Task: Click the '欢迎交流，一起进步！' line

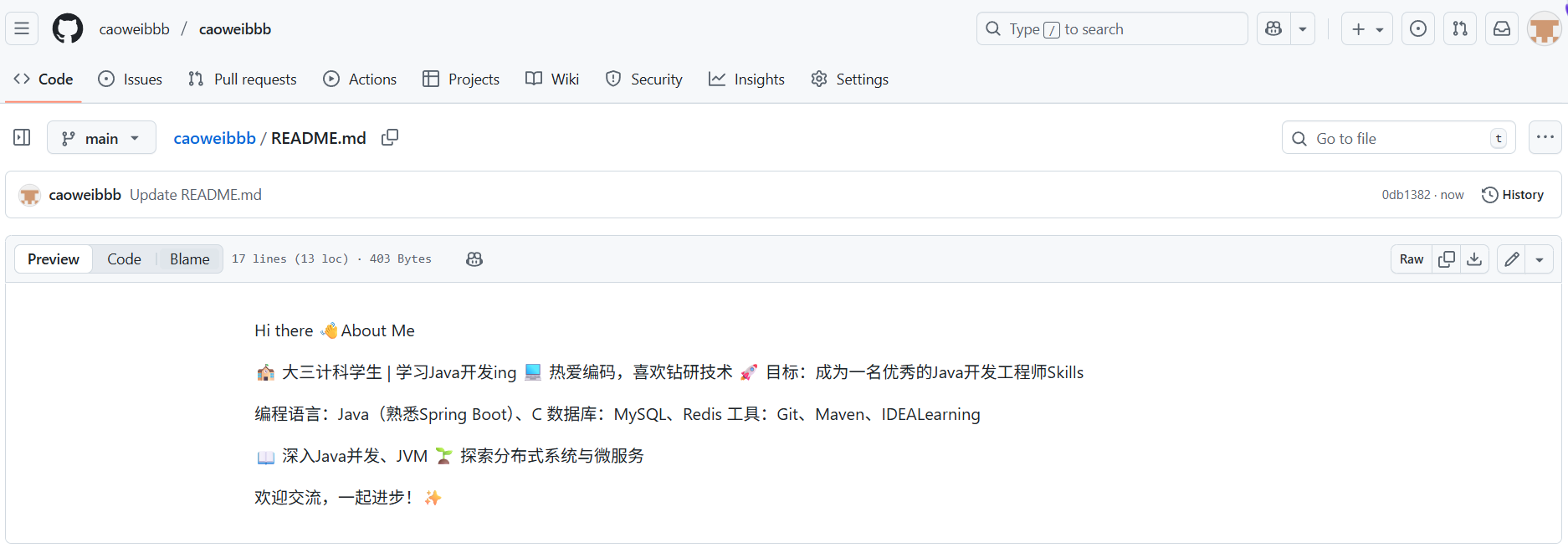Action: [348, 498]
